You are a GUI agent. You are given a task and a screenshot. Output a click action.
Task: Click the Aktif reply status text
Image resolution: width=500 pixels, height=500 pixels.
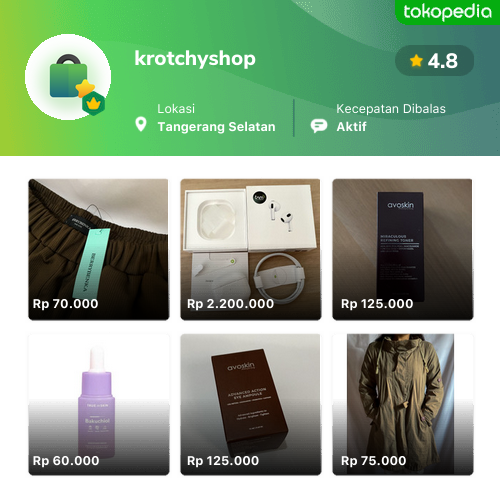[351, 127]
